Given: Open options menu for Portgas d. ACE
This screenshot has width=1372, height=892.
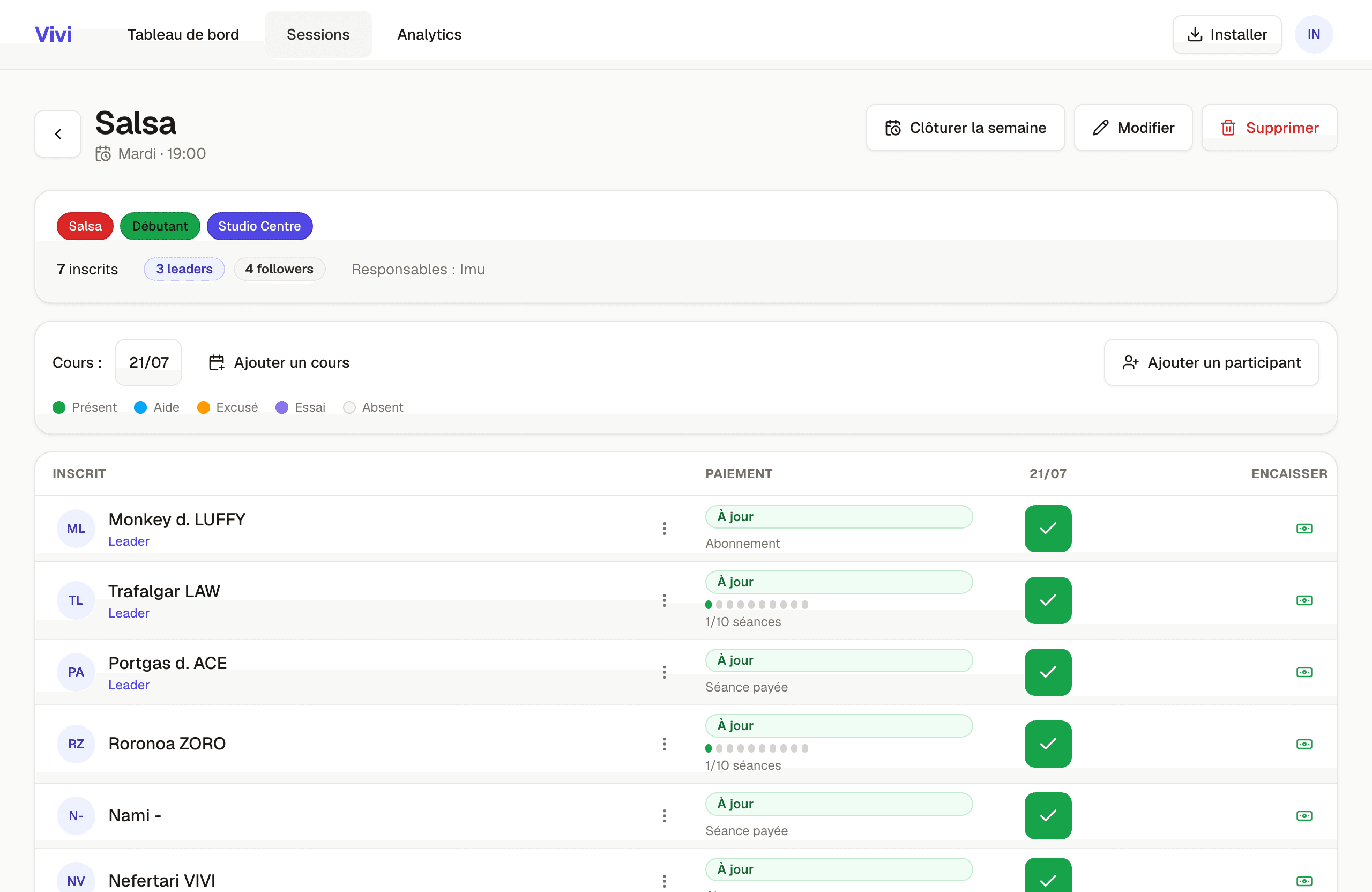Looking at the screenshot, I should [664, 672].
